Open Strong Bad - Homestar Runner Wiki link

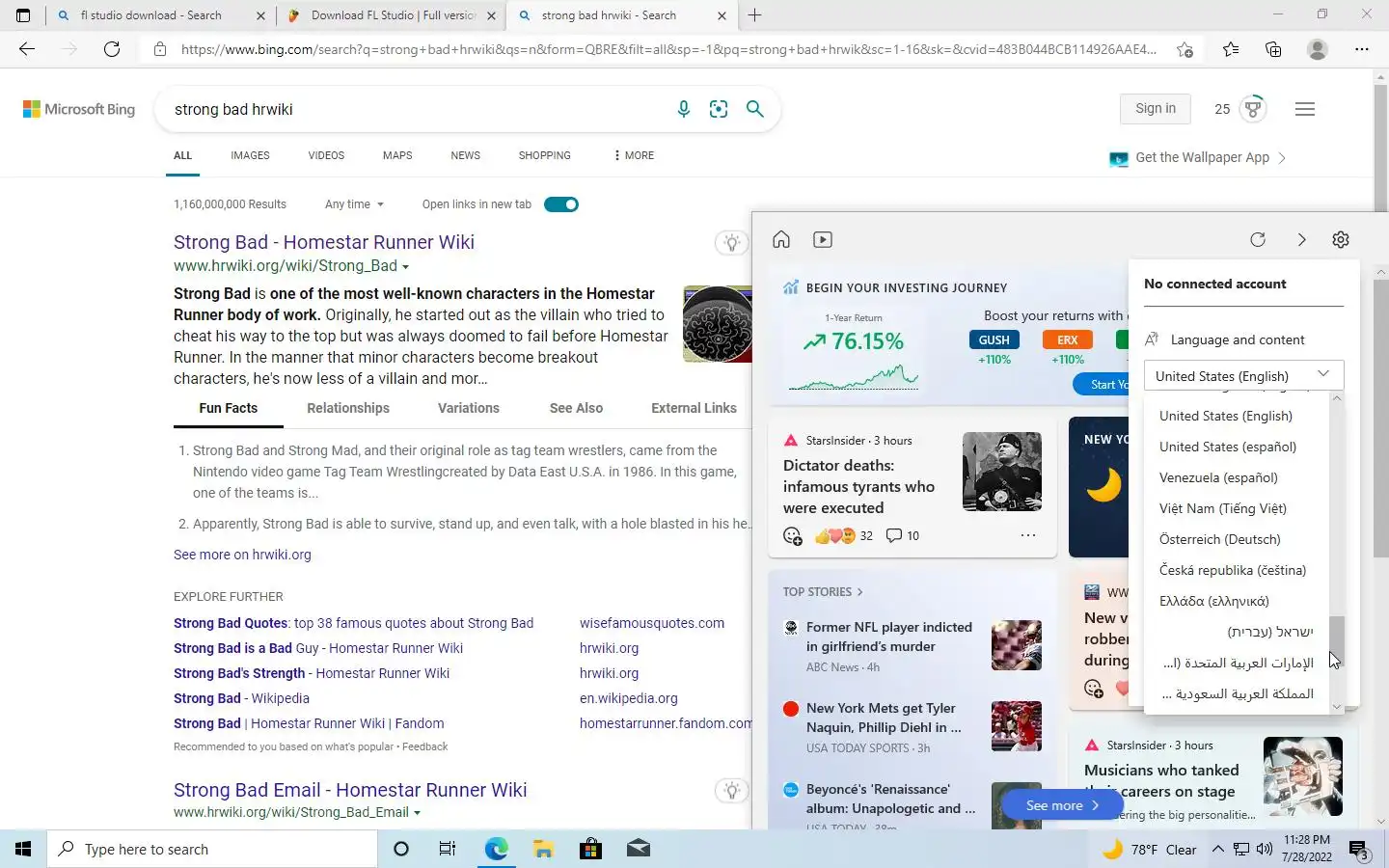[324, 242]
